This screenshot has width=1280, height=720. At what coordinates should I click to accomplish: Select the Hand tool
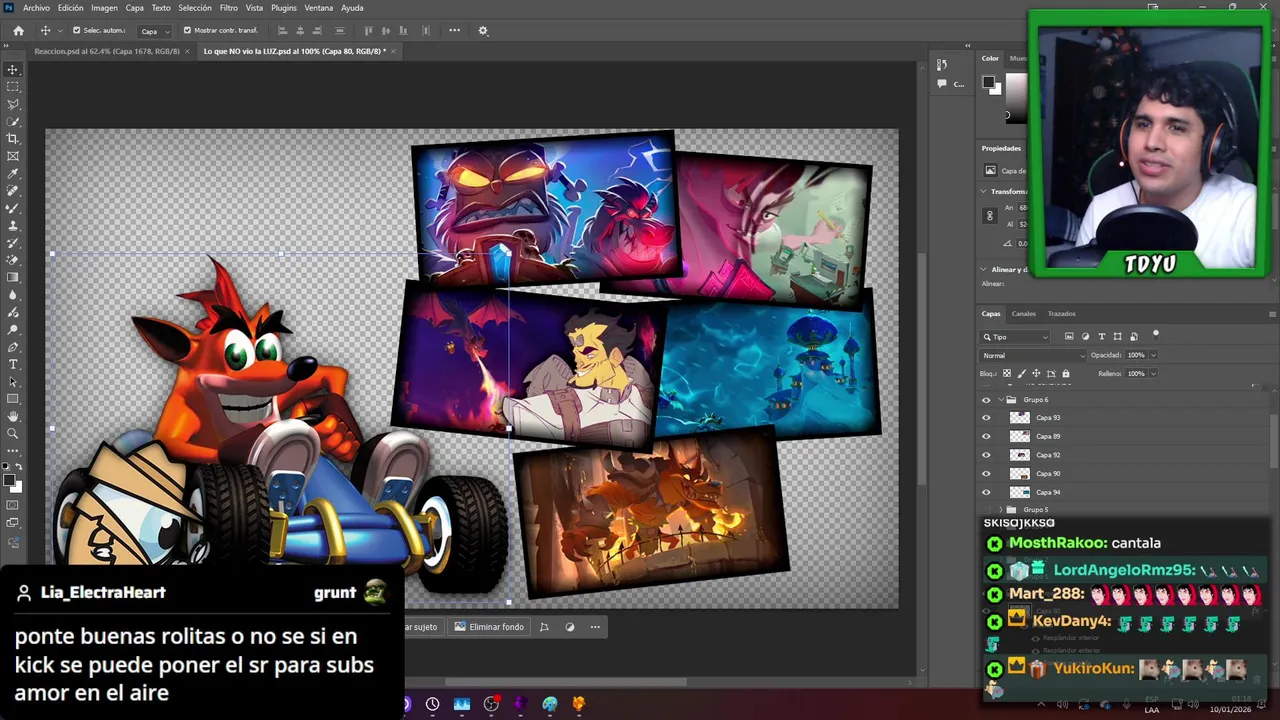tap(13, 416)
